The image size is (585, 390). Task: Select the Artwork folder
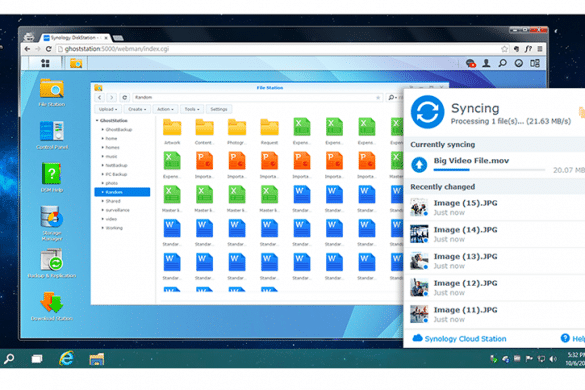[172, 132]
